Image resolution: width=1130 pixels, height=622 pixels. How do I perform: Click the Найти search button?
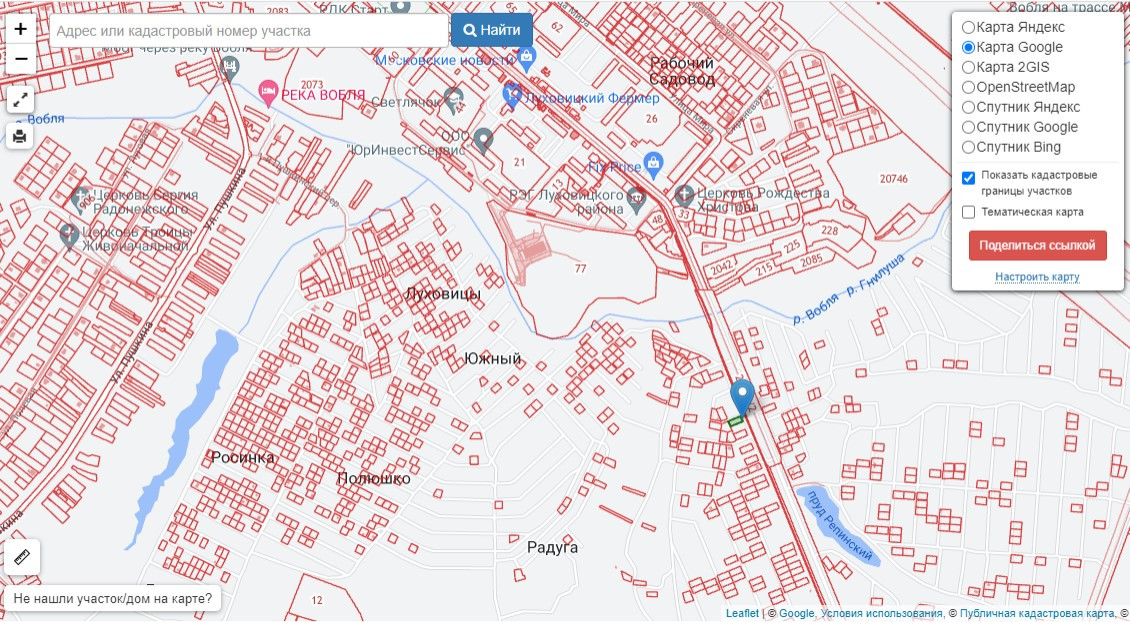tap(492, 30)
